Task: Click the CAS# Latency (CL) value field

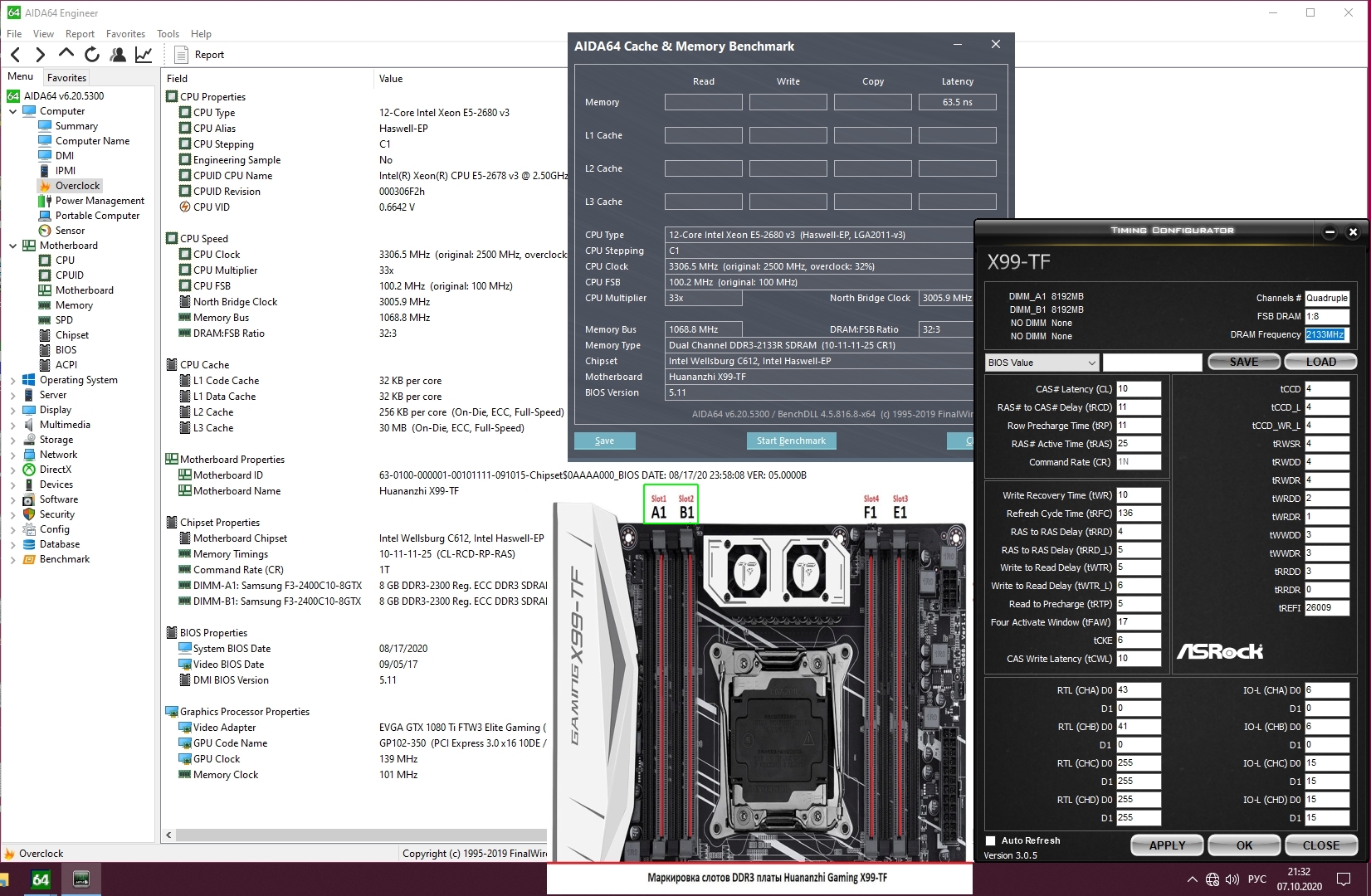Action: pos(1138,389)
